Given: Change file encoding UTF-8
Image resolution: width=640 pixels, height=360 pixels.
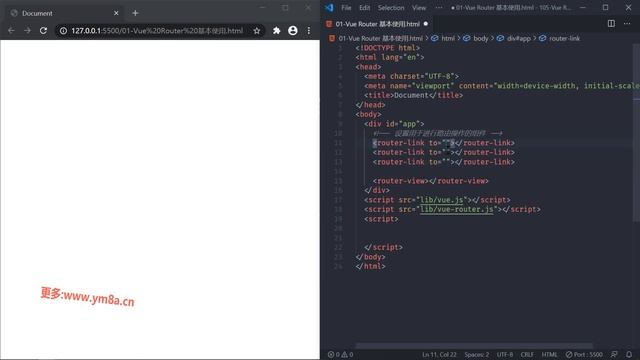Looking at the screenshot, I should pos(505,355).
